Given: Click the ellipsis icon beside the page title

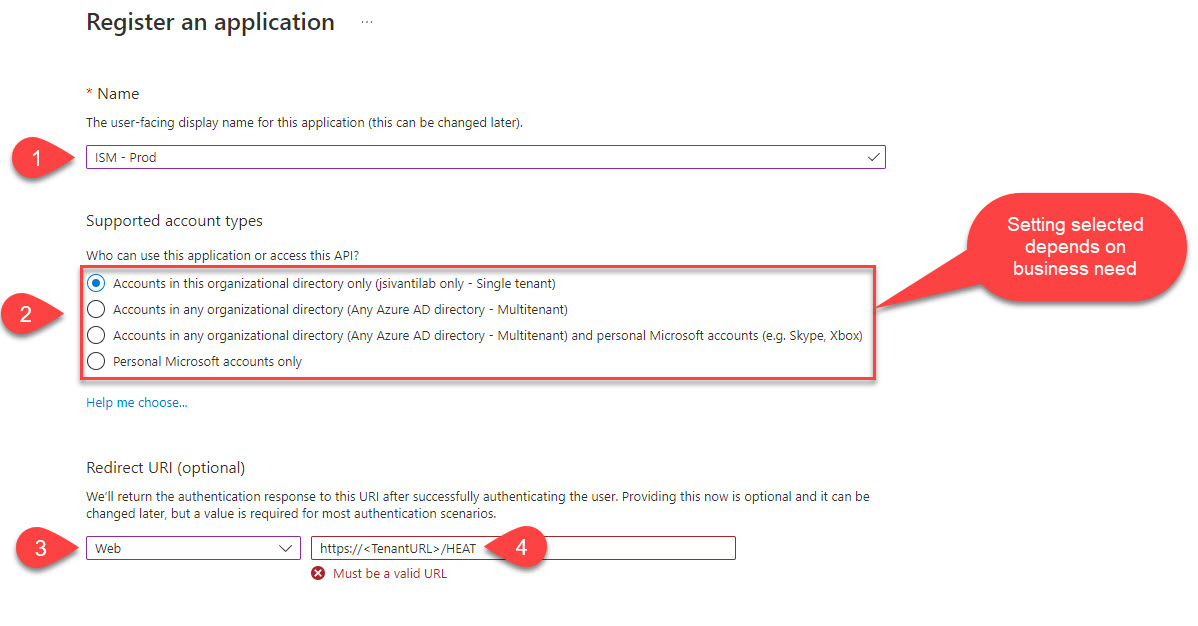Looking at the screenshot, I should pyautogui.click(x=366, y=20).
